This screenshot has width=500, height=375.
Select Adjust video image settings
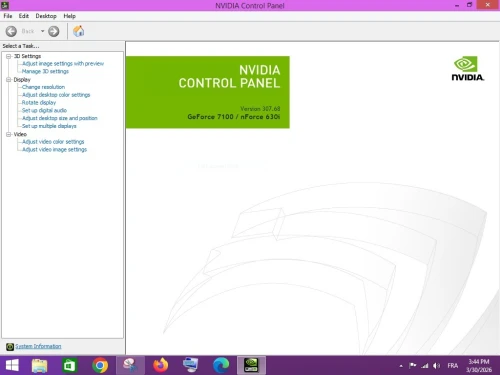pos(54,150)
